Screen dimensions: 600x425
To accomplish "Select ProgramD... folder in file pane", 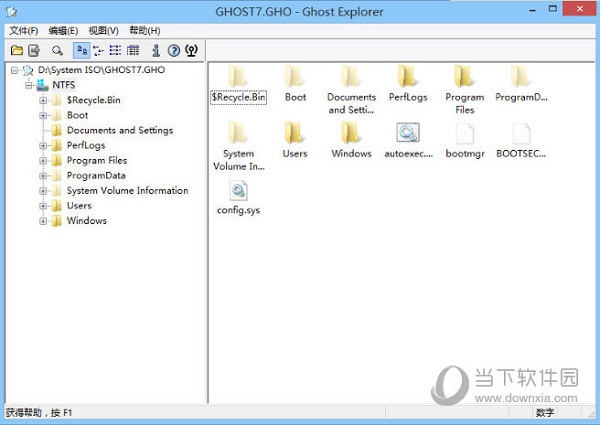I will [521, 77].
